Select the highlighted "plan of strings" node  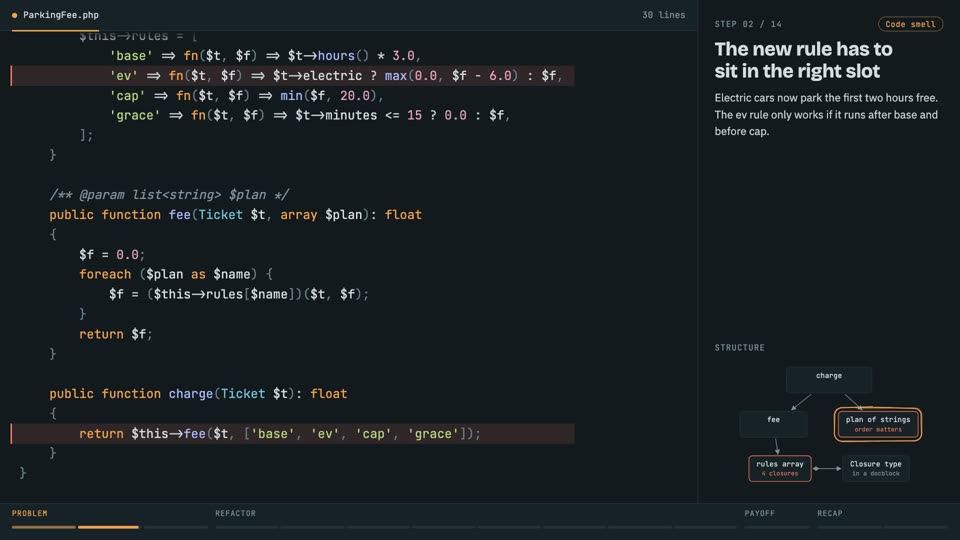[877, 424]
